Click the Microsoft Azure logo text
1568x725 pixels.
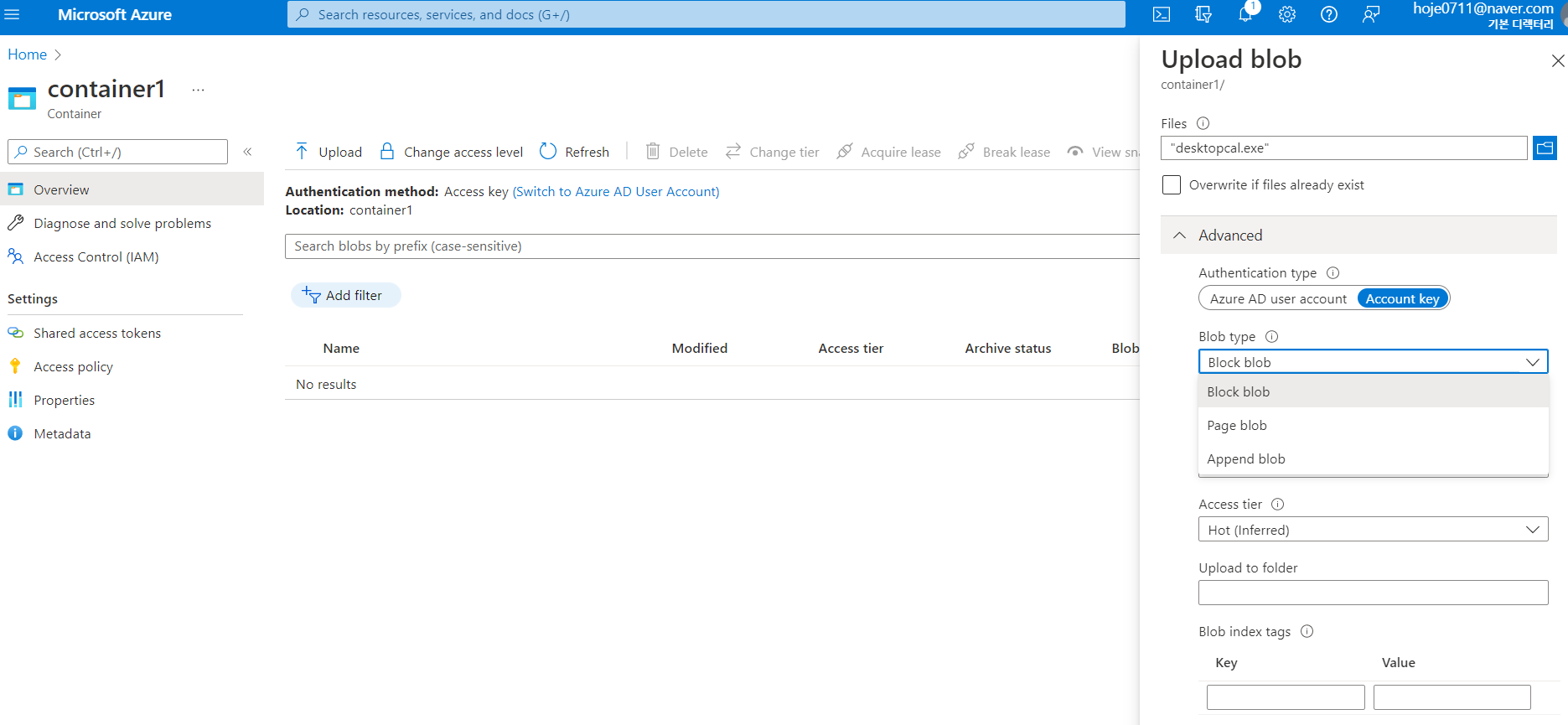click(x=115, y=14)
